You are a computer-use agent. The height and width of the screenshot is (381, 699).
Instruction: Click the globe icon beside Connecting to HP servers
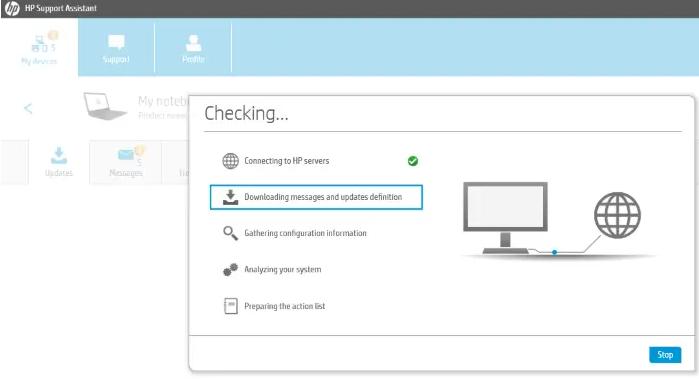coord(230,161)
